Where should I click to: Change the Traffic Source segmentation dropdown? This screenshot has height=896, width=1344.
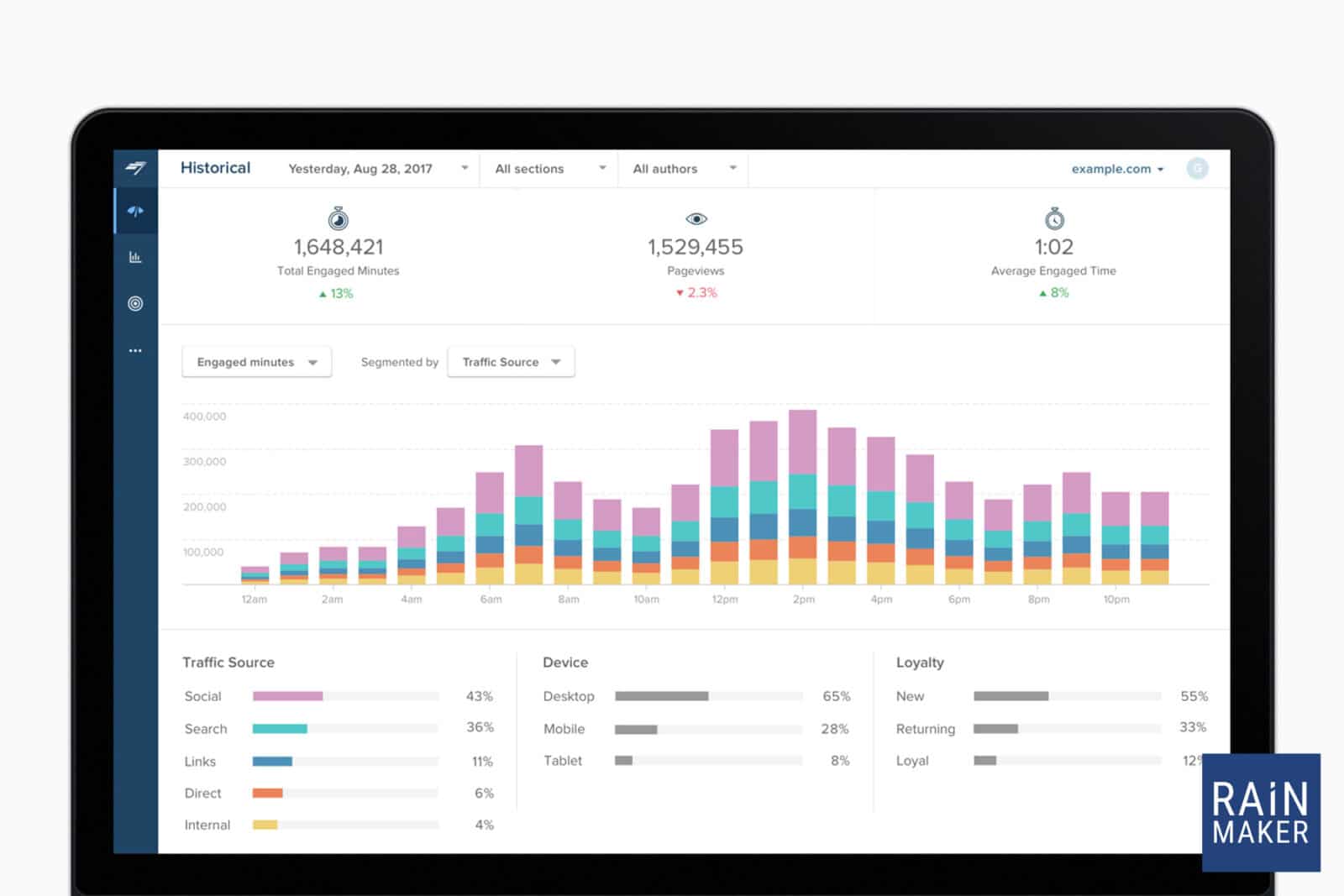[x=511, y=362]
